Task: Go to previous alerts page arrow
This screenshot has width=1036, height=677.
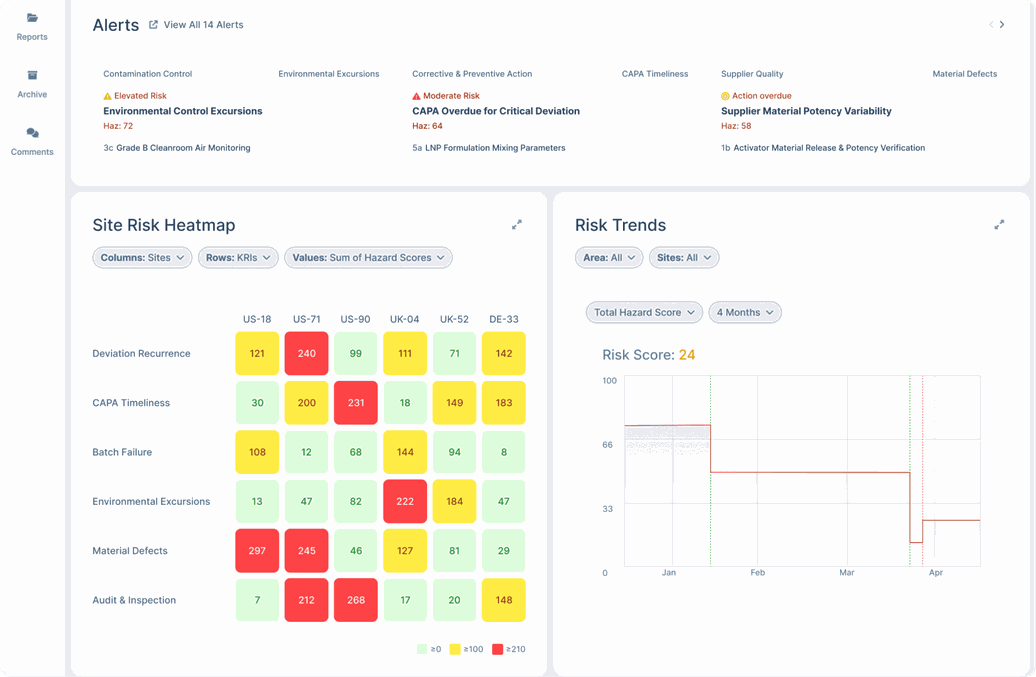Action: [x=990, y=24]
